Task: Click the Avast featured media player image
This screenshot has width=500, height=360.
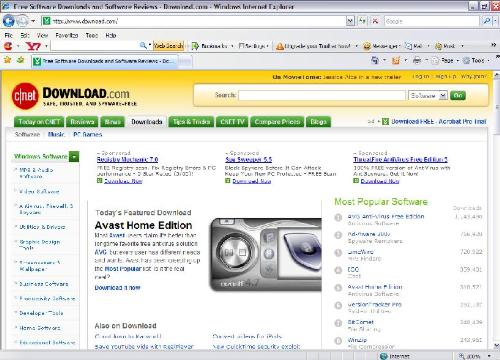Action: (265, 254)
